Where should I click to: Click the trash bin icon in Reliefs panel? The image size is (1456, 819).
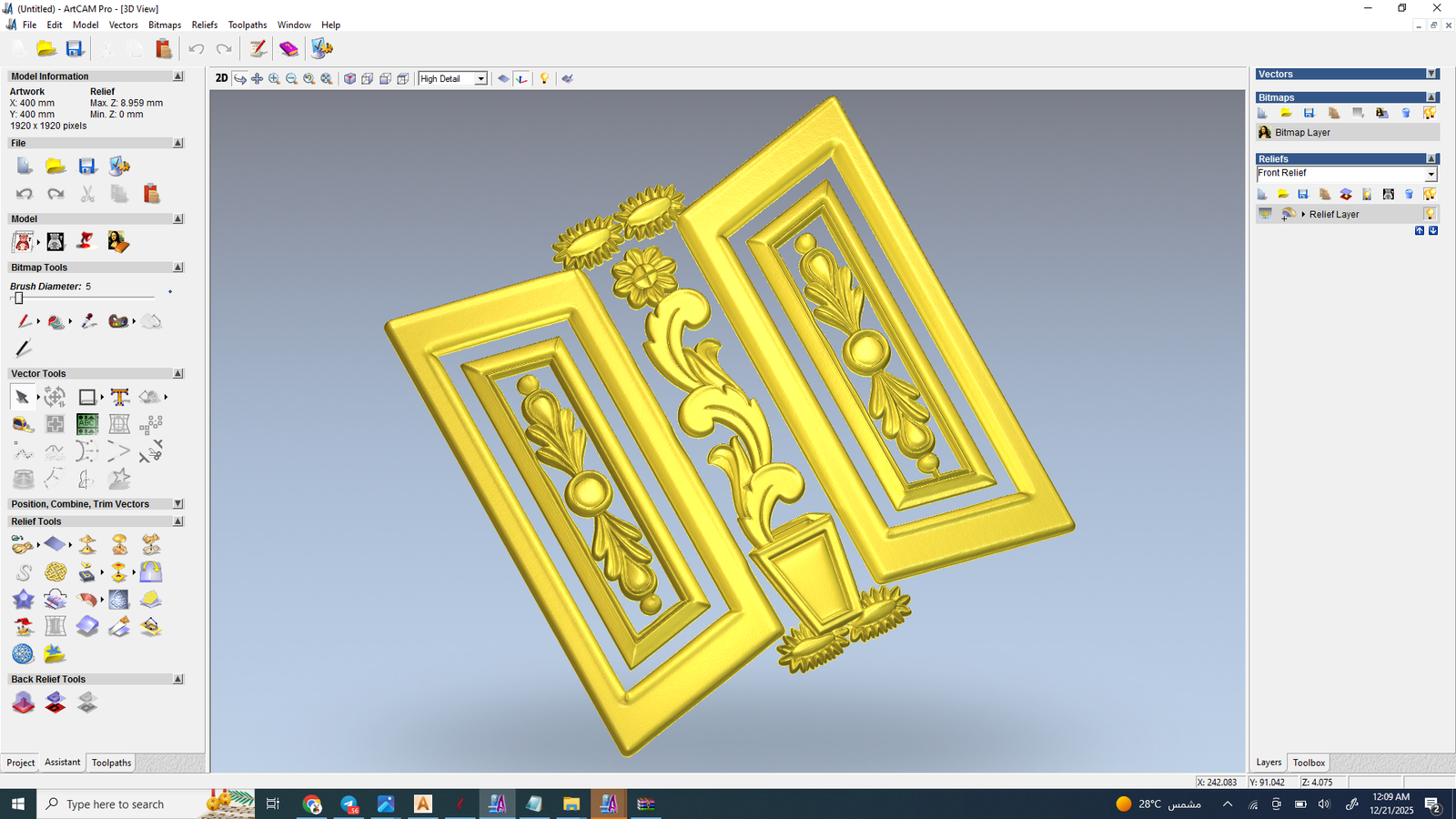[x=1409, y=194]
